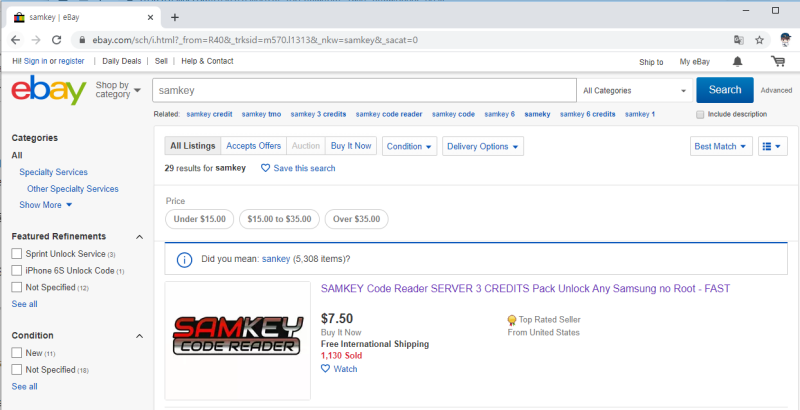Open Daily Deals menu link
The height and width of the screenshot is (410, 800).
pyautogui.click(x=121, y=61)
